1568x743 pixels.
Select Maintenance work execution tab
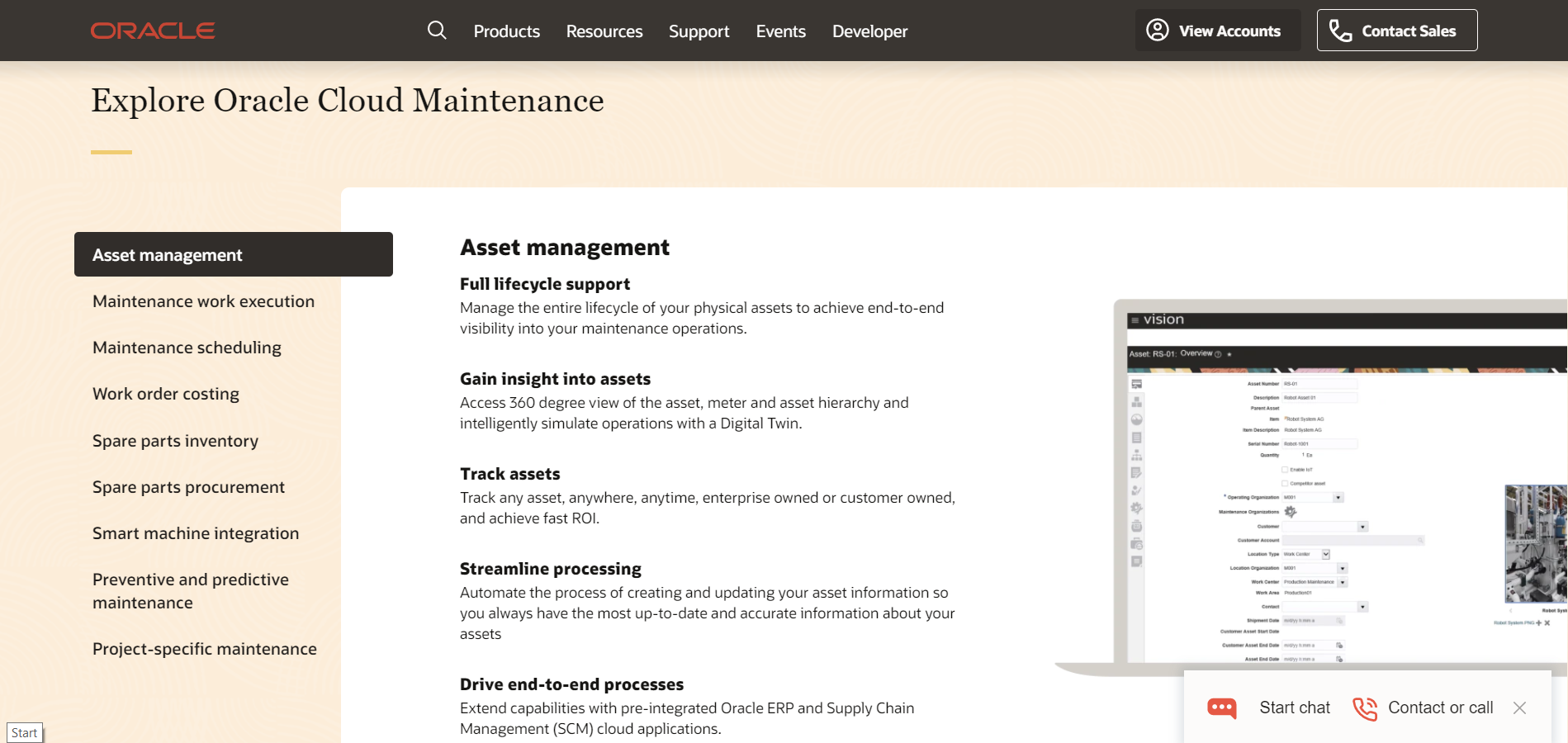coord(204,301)
